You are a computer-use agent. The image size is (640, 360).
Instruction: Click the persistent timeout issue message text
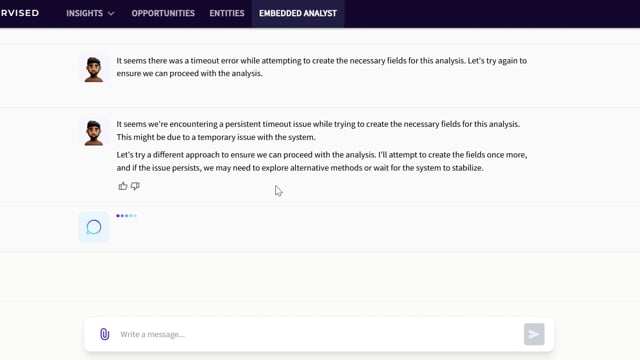coord(318,130)
